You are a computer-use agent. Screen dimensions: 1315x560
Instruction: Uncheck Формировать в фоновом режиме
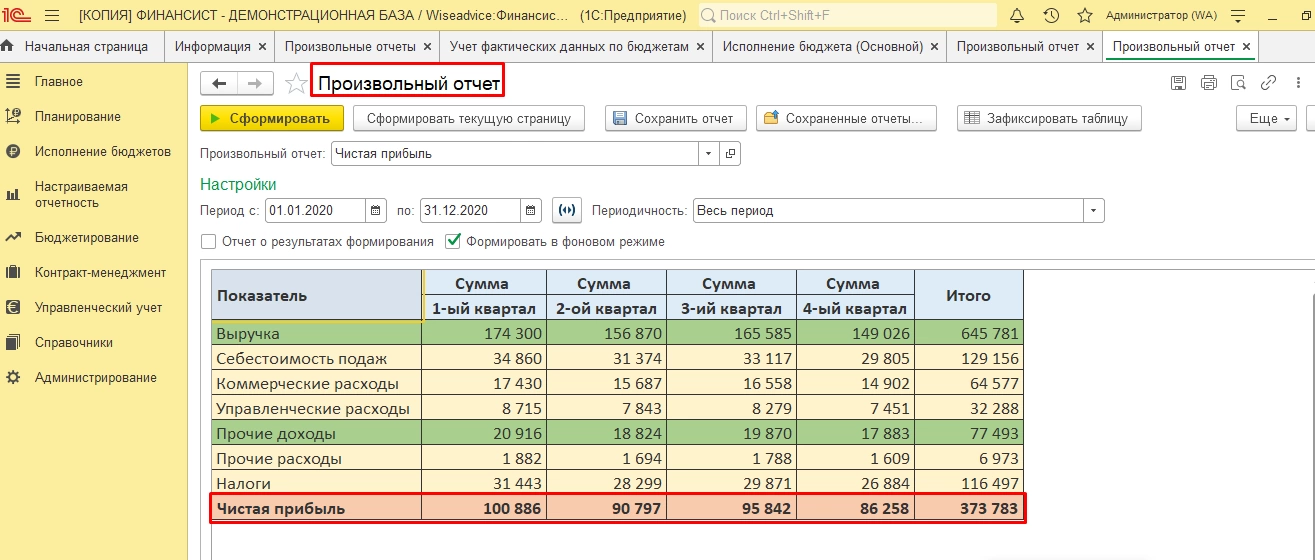(454, 242)
